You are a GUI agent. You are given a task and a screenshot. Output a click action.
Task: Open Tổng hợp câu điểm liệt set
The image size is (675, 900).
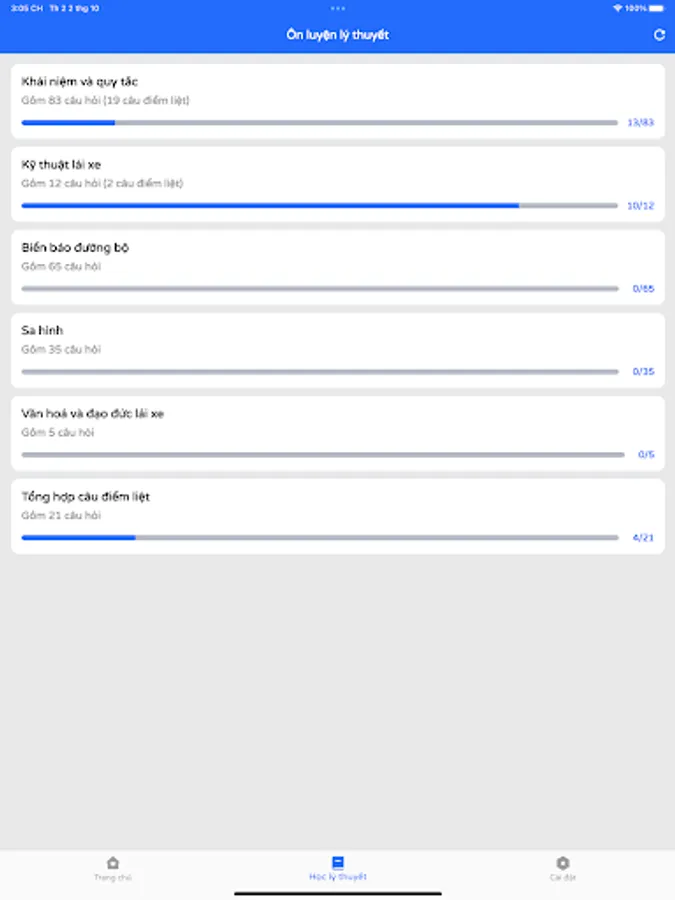pos(337,505)
